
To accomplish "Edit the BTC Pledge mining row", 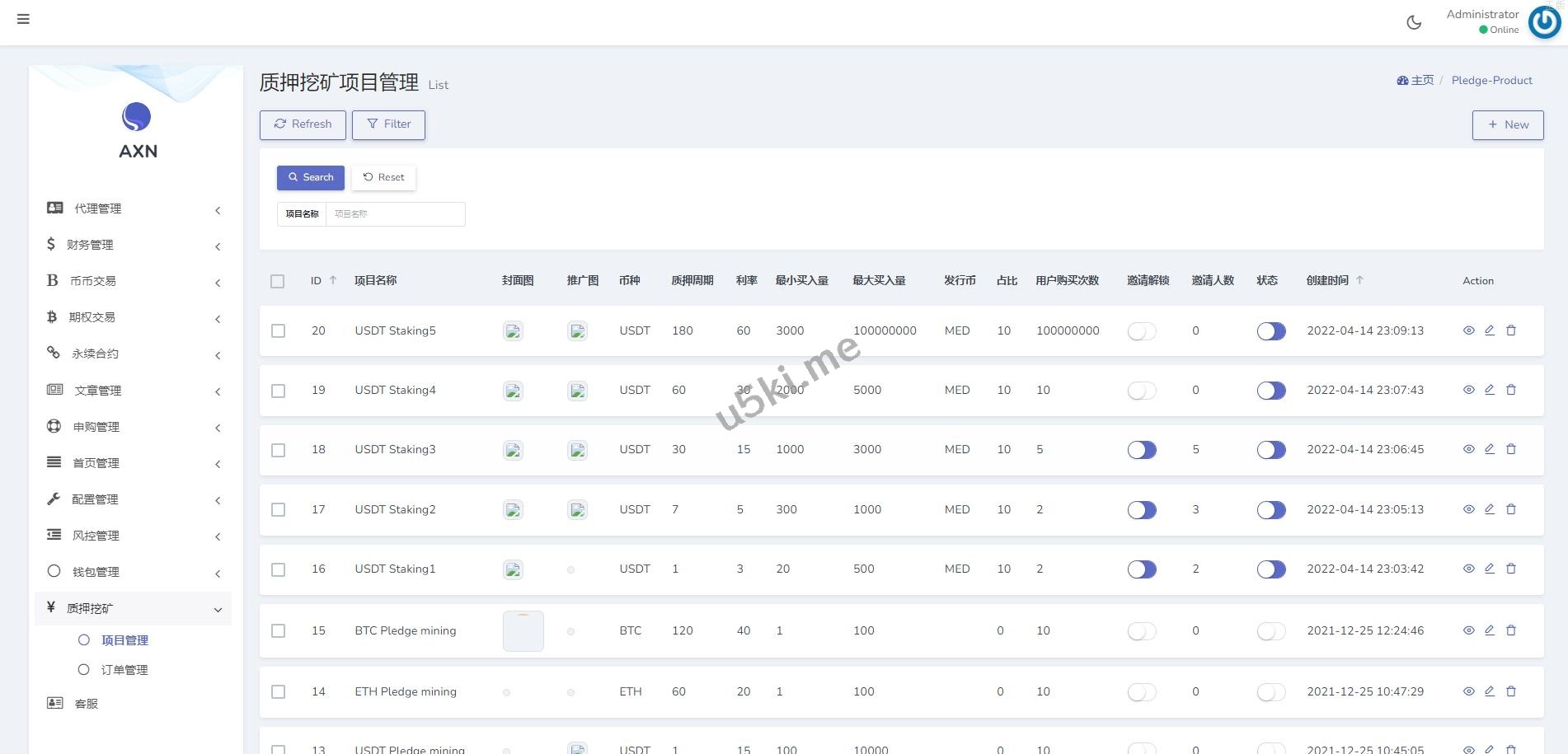I will point(1489,630).
